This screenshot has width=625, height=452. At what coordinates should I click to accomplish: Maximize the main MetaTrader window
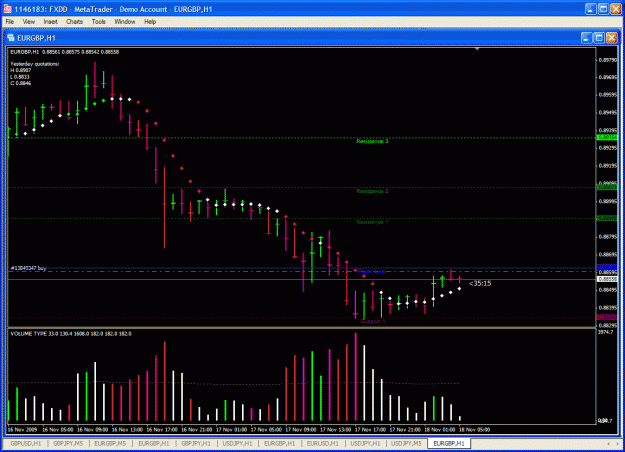[603, 9]
